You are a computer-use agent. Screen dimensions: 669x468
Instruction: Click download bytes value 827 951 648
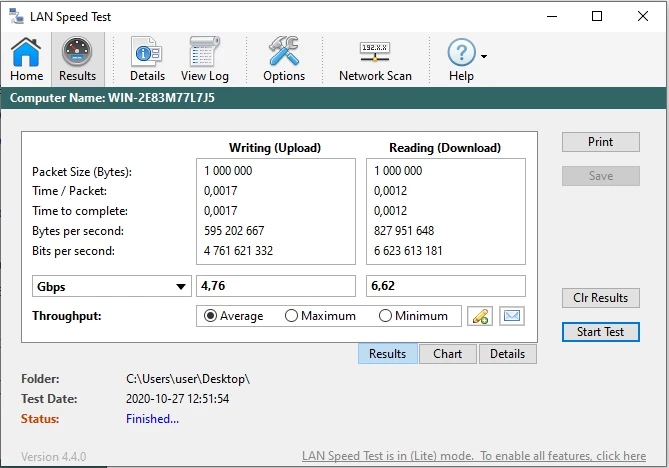point(404,231)
